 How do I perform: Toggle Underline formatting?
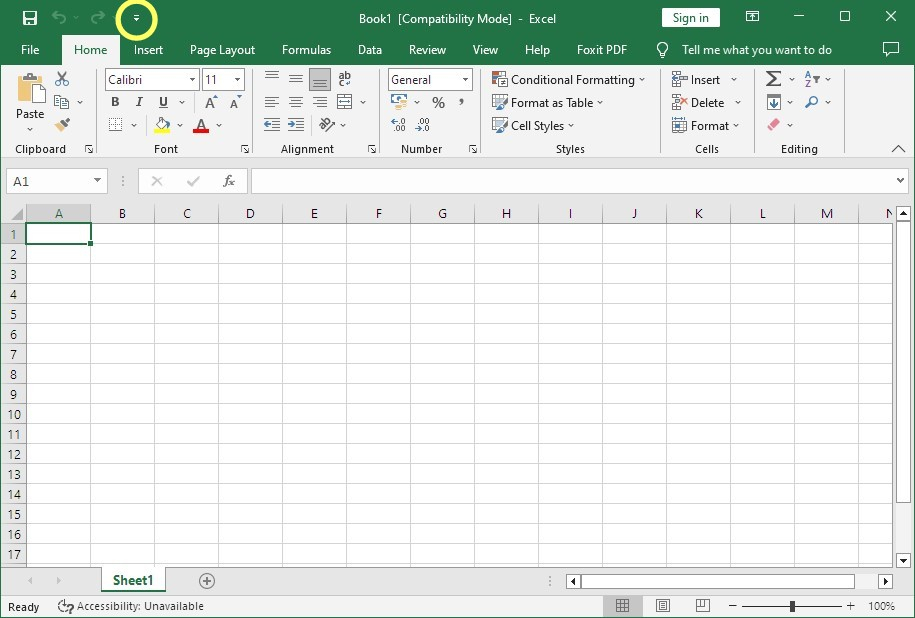tap(163, 102)
